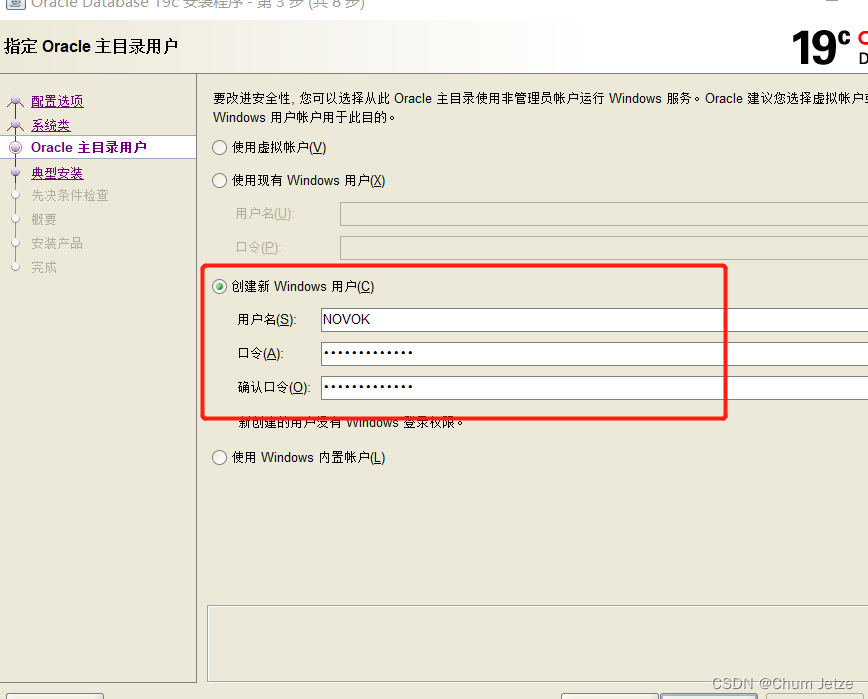Open the 配置选项 step link
The width and height of the screenshot is (868, 699).
pyautogui.click(x=57, y=101)
